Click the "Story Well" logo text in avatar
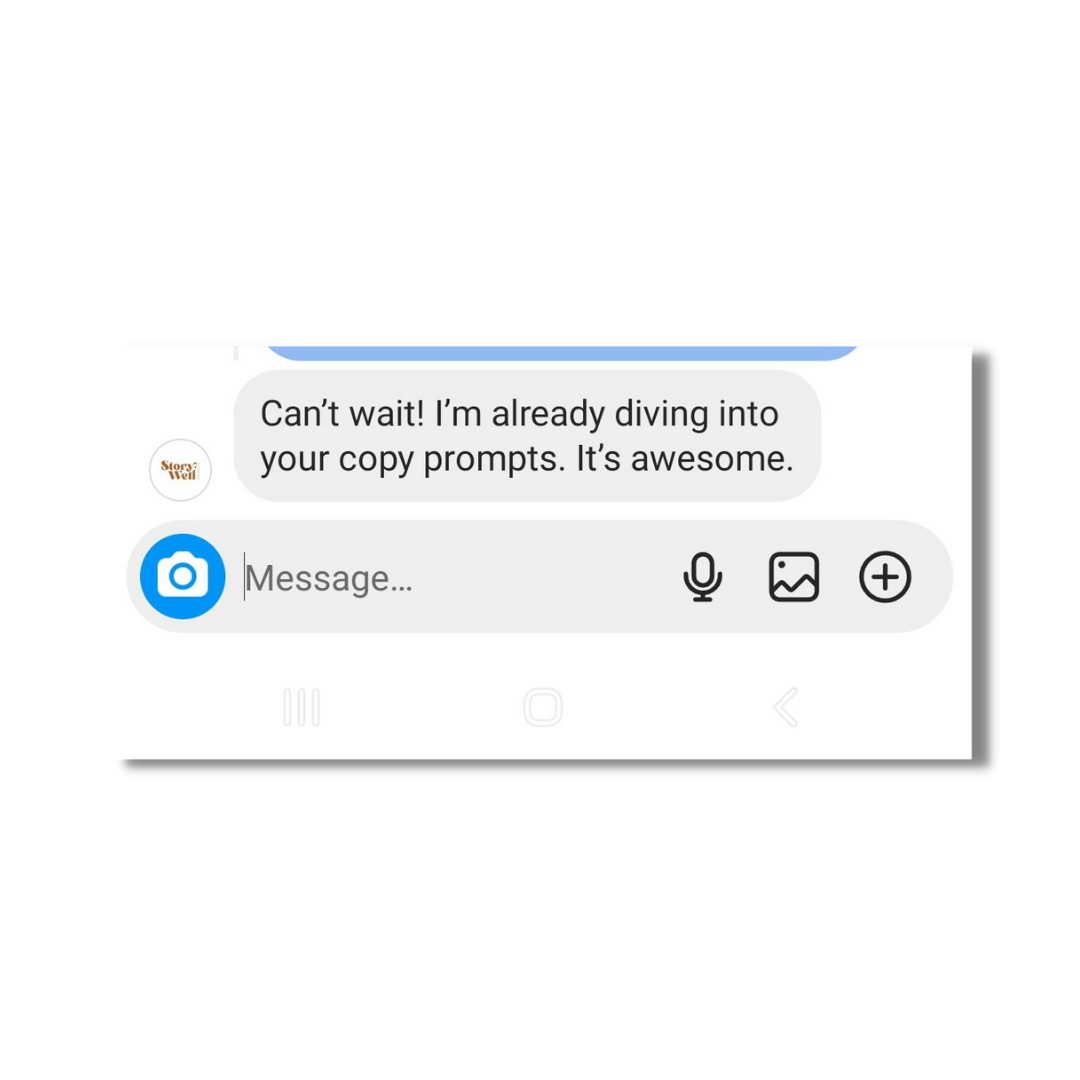 point(180,470)
